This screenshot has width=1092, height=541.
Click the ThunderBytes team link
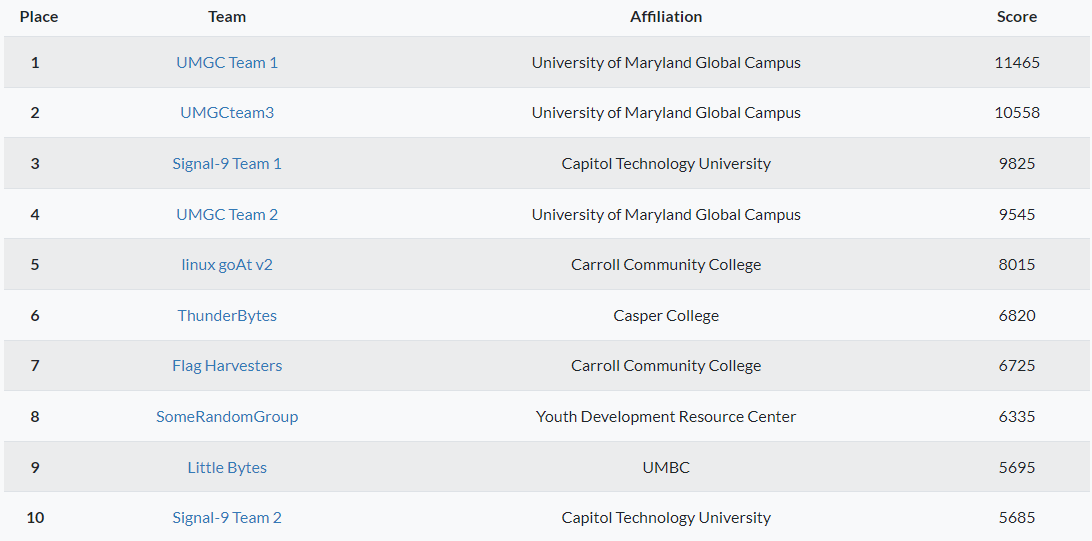227,315
